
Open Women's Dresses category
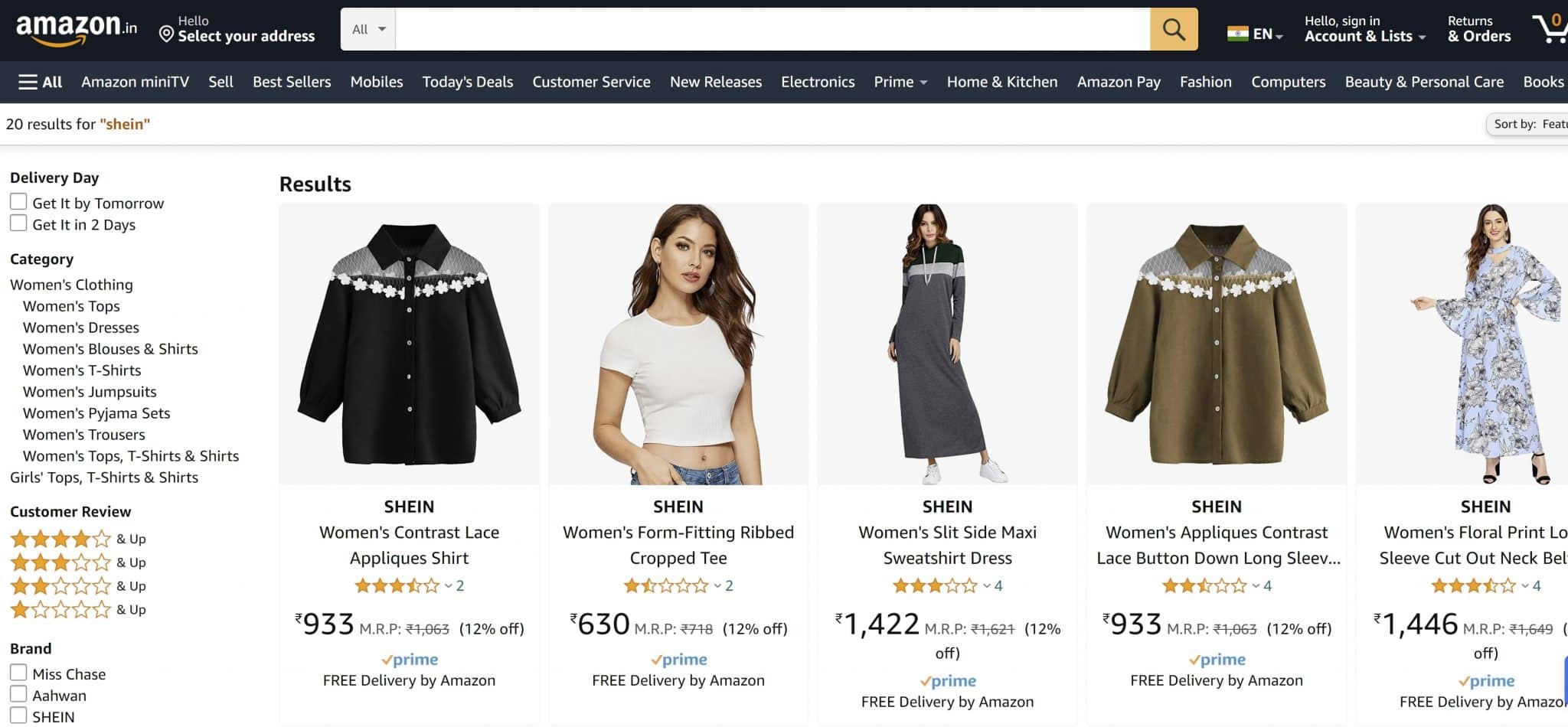[81, 328]
